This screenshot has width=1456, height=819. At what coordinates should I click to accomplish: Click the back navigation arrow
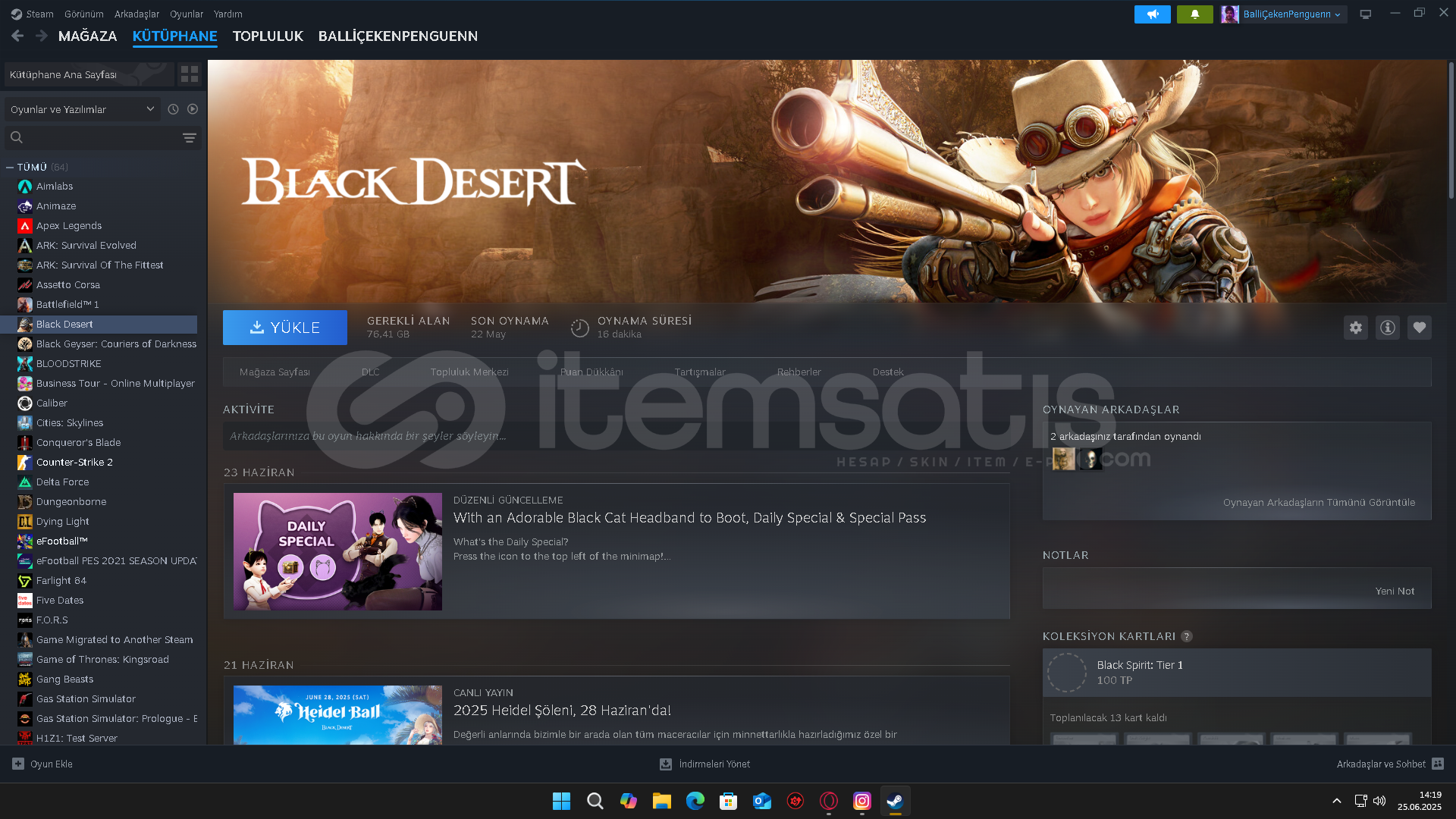(17, 36)
